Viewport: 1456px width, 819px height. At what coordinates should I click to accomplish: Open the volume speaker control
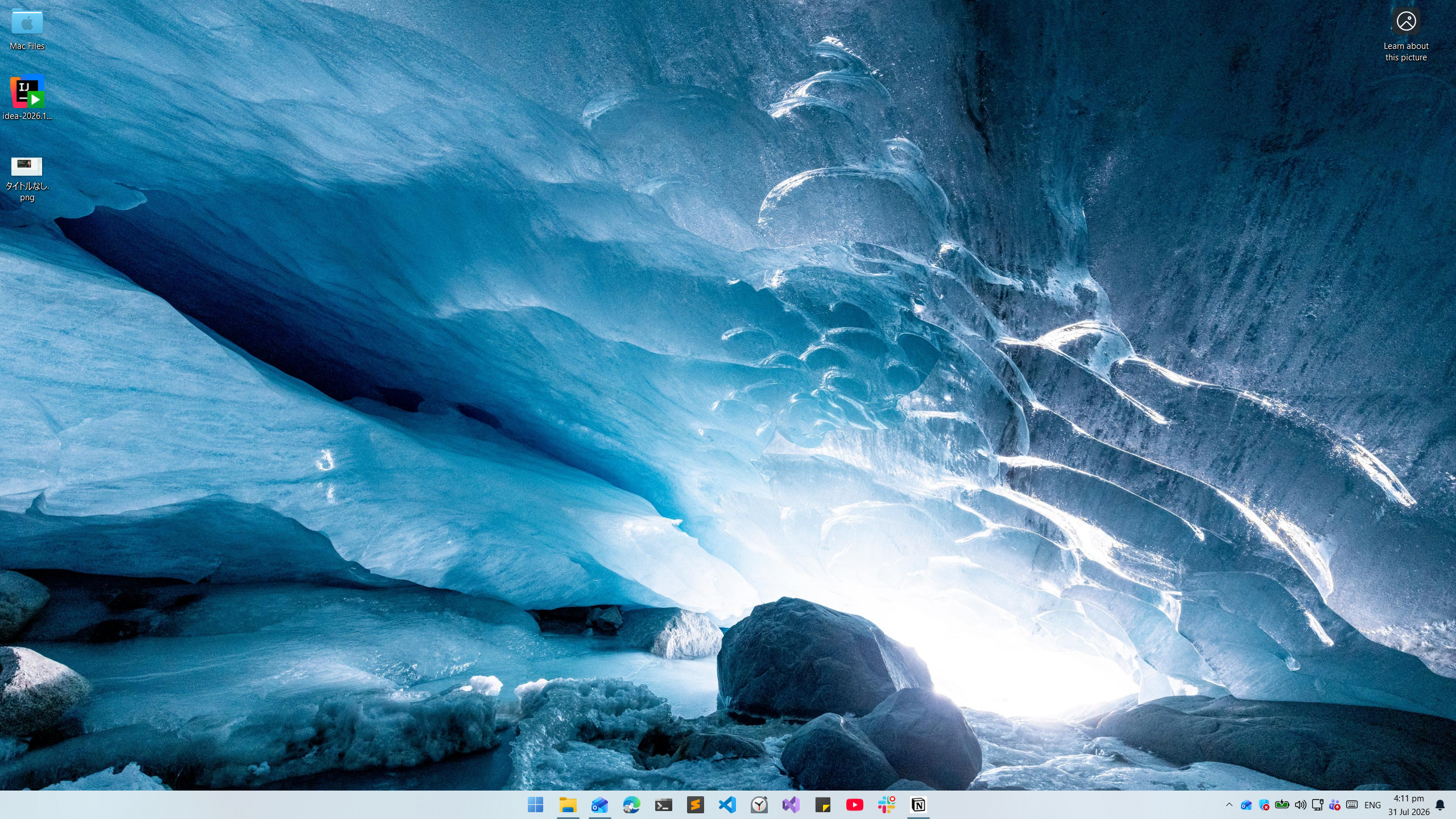coord(1300,805)
